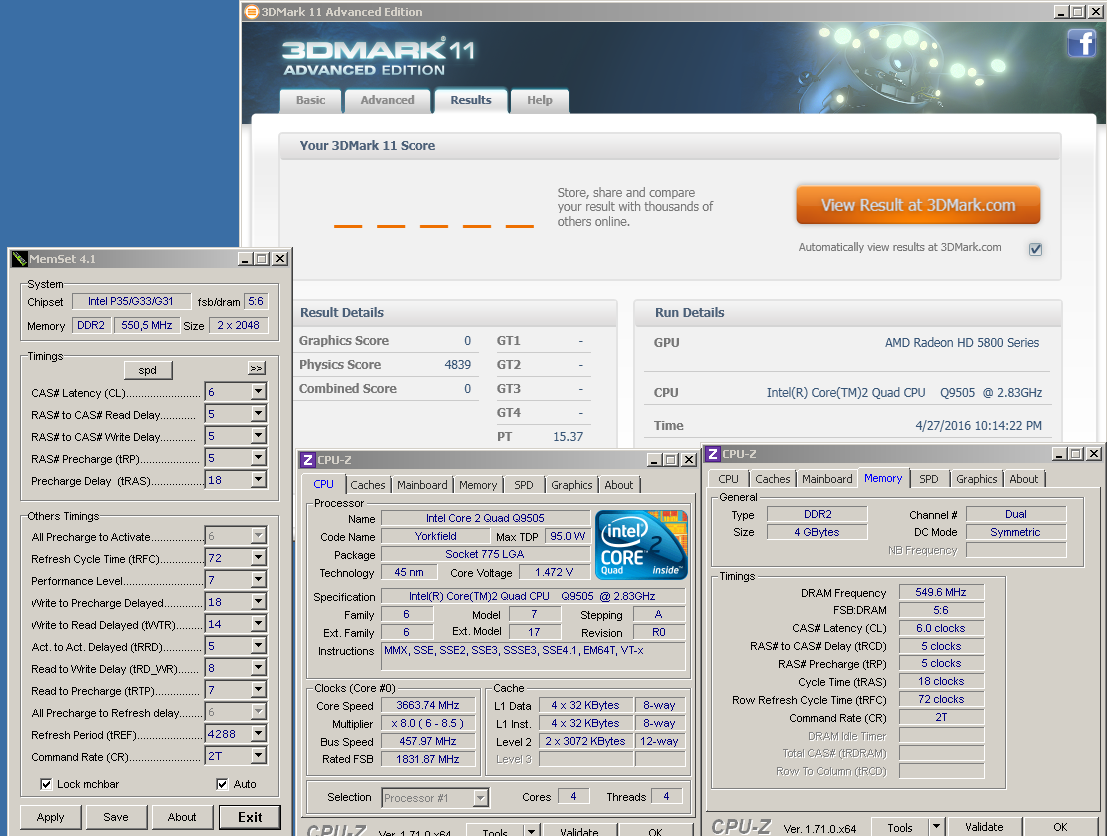1107x836 pixels.
Task: Click the Core Voltage 1.472 V value
Action: tap(554, 572)
